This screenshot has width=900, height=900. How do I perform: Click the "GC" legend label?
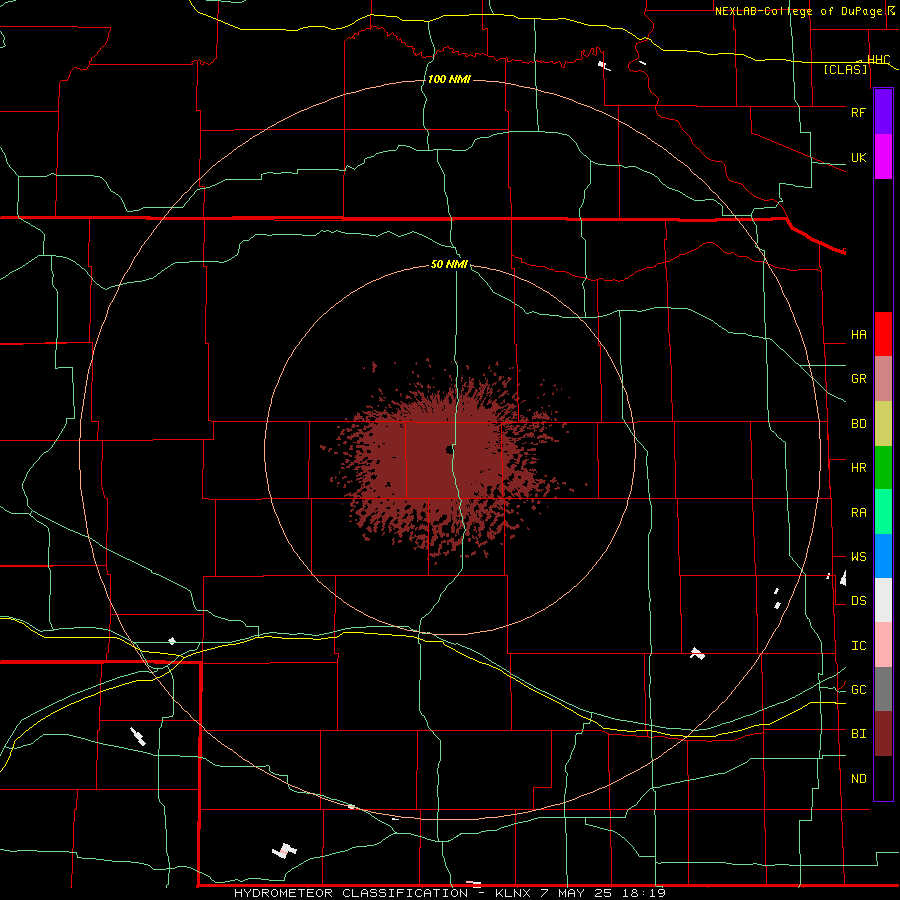pyautogui.click(x=858, y=690)
